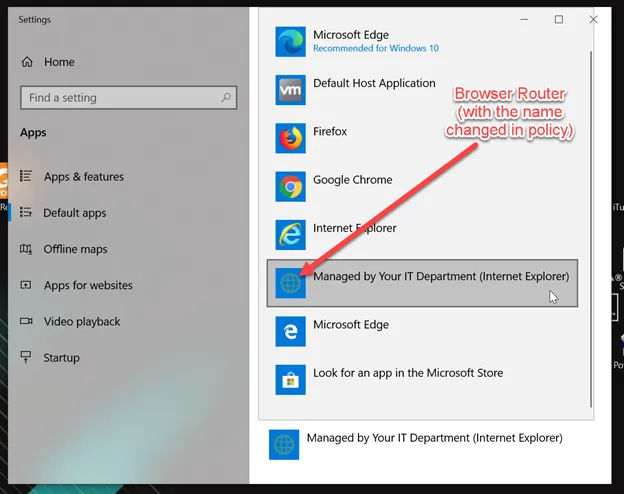Click the search magnifier icon

[x=227, y=98]
